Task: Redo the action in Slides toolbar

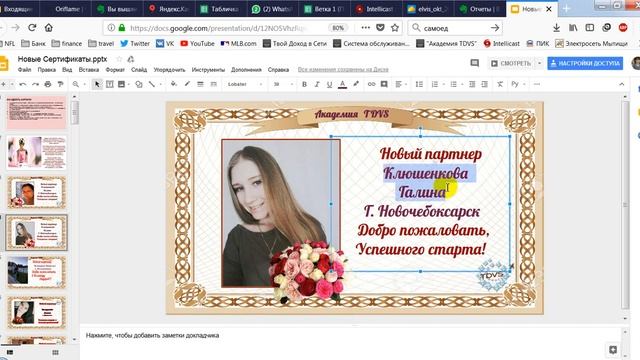Action: tap(36, 84)
